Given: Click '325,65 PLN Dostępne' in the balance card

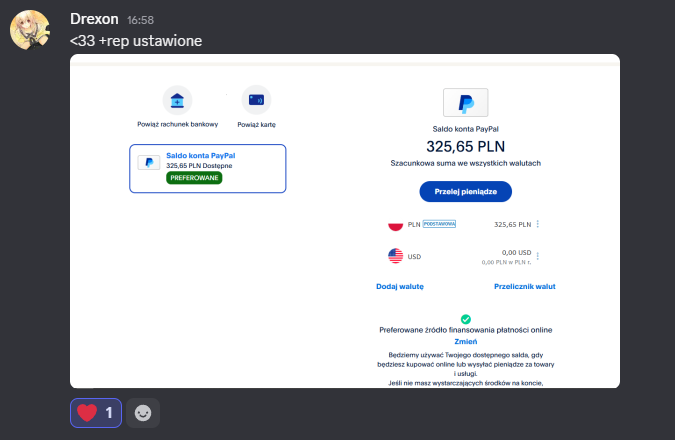Looking at the screenshot, I should pyautogui.click(x=199, y=166).
